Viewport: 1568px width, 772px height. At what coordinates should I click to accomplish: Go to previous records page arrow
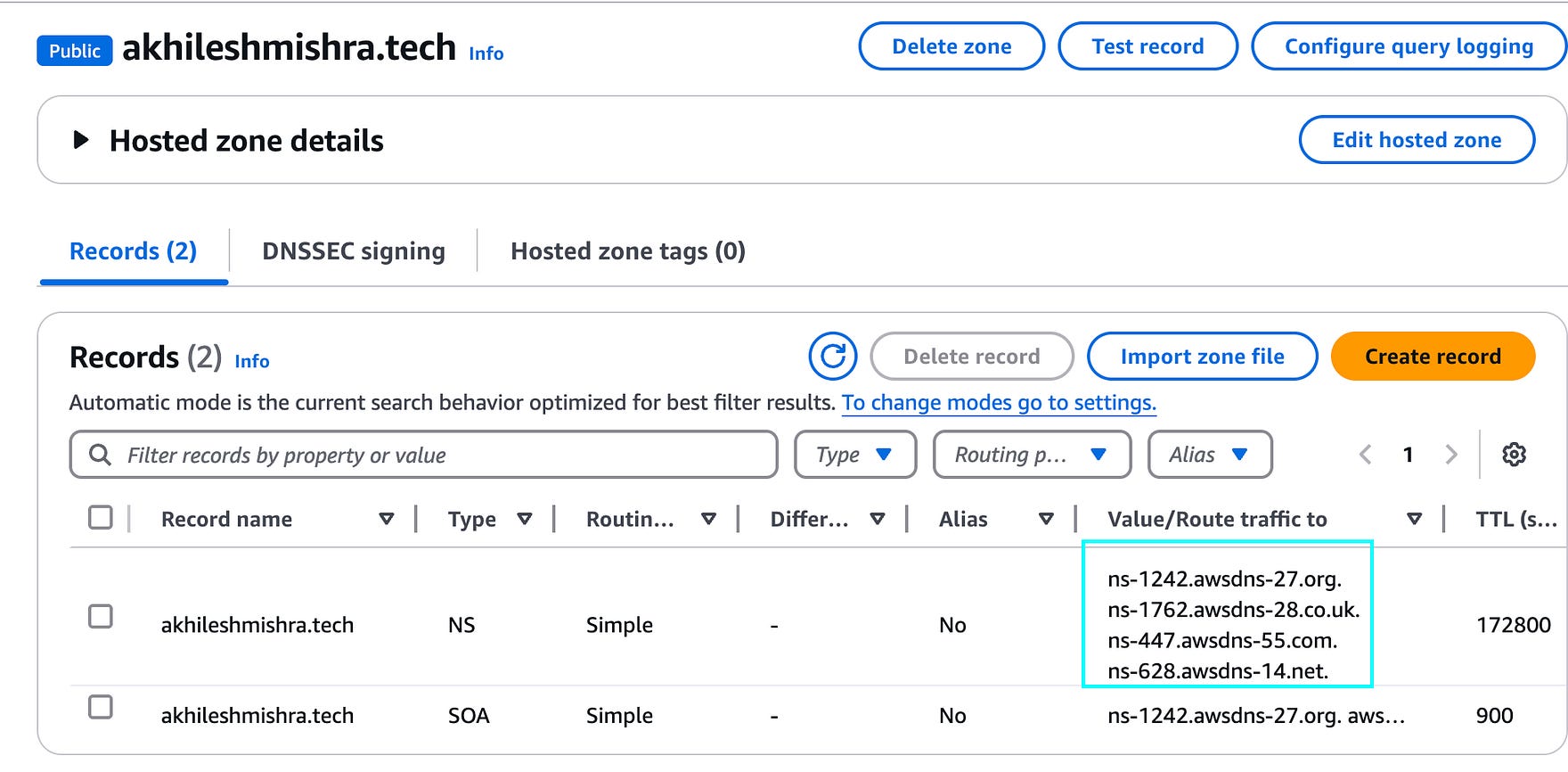point(1366,455)
